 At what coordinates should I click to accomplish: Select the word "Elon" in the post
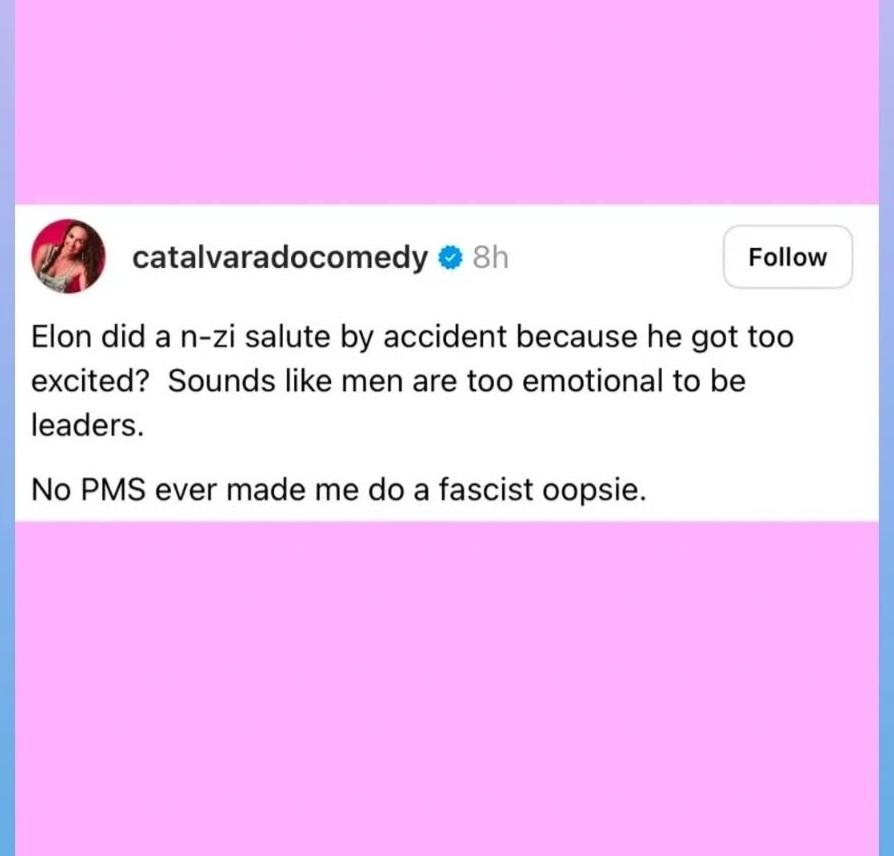pos(61,336)
